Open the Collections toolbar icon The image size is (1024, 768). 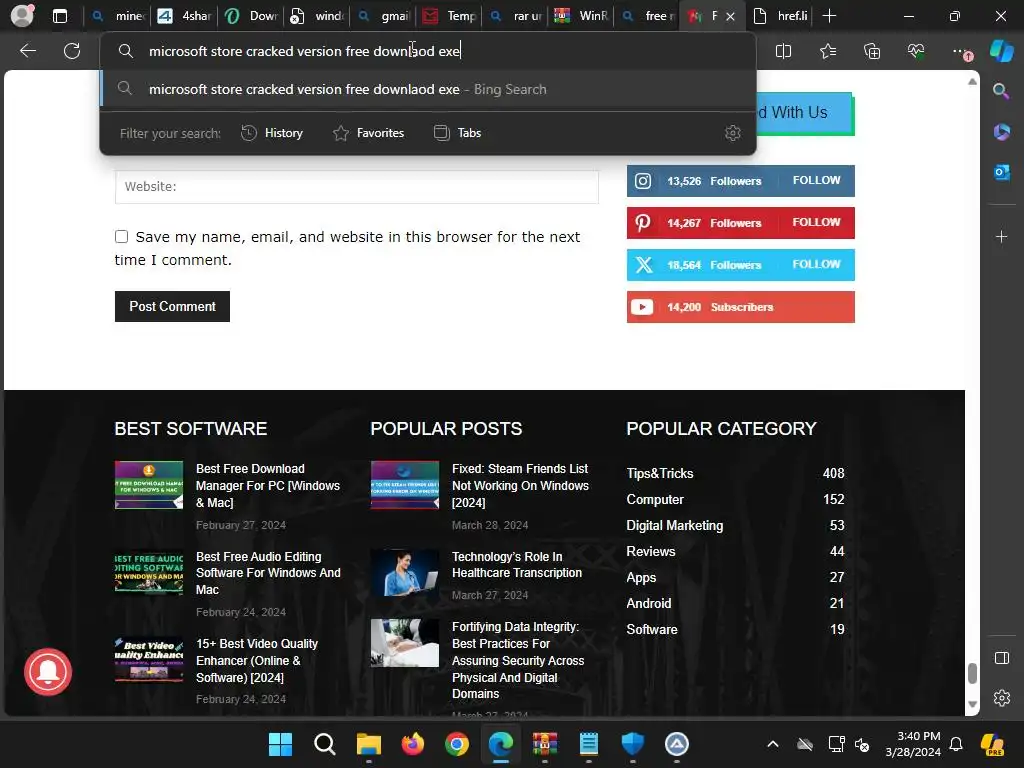click(x=872, y=51)
